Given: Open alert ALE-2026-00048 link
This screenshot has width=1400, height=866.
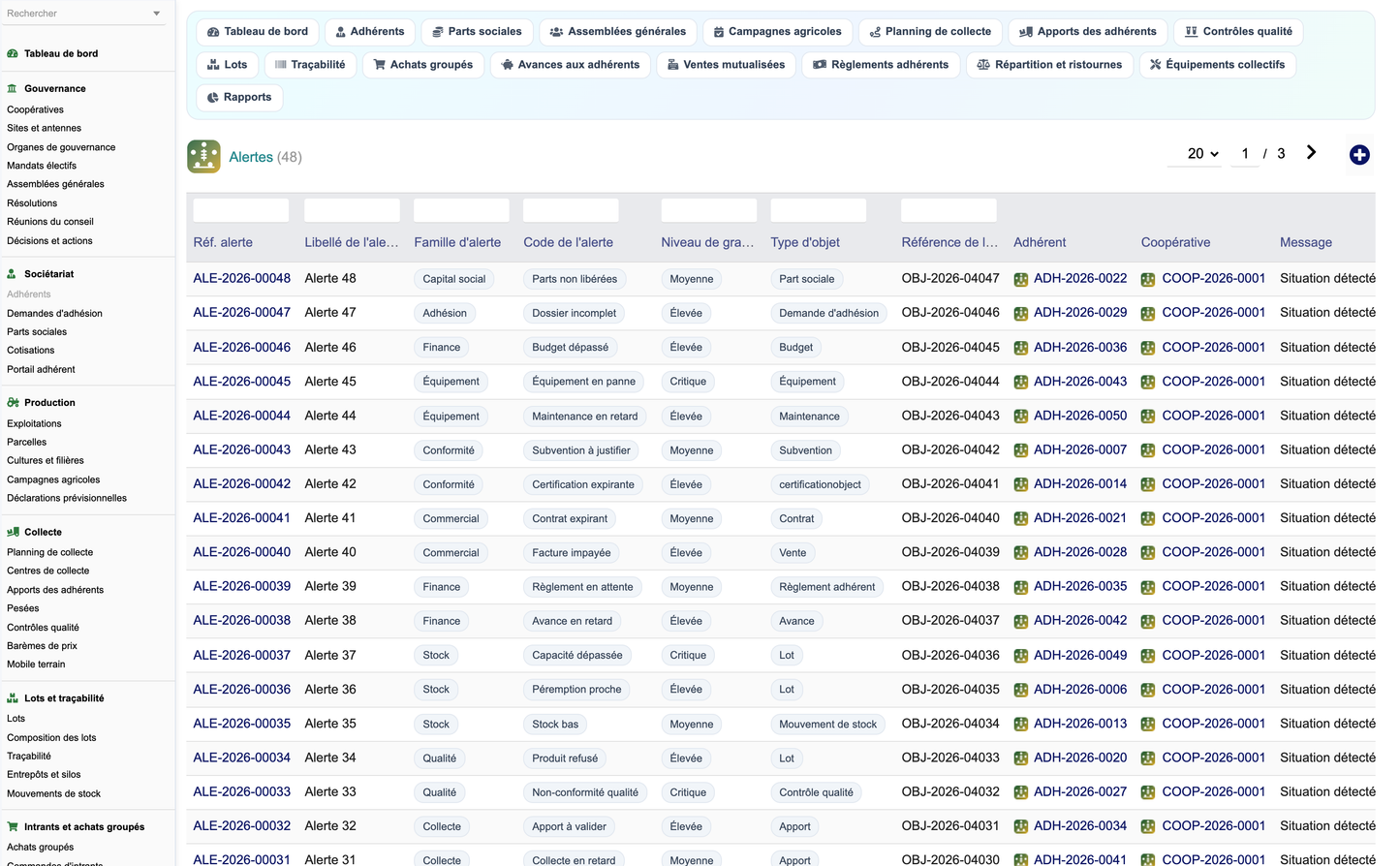Looking at the screenshot, I should [241, 278].
